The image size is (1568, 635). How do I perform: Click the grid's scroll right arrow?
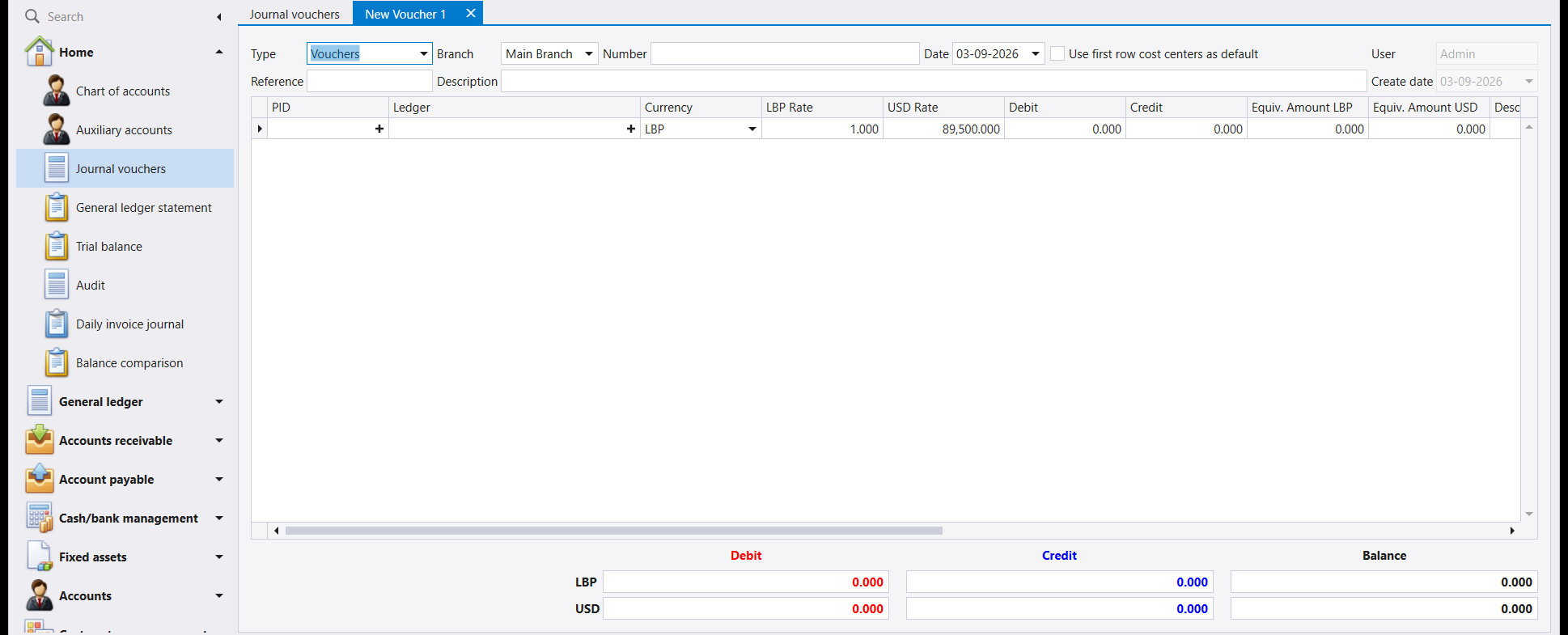[1511, 531]
